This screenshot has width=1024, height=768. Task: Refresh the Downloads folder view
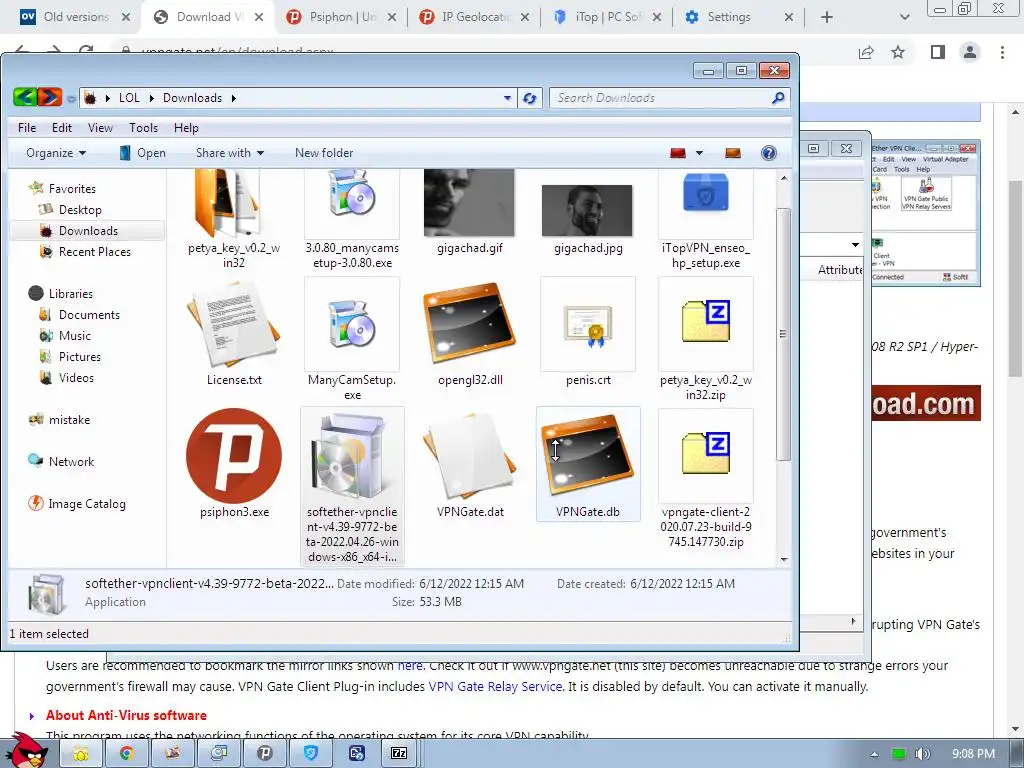[x=530, y=98]
